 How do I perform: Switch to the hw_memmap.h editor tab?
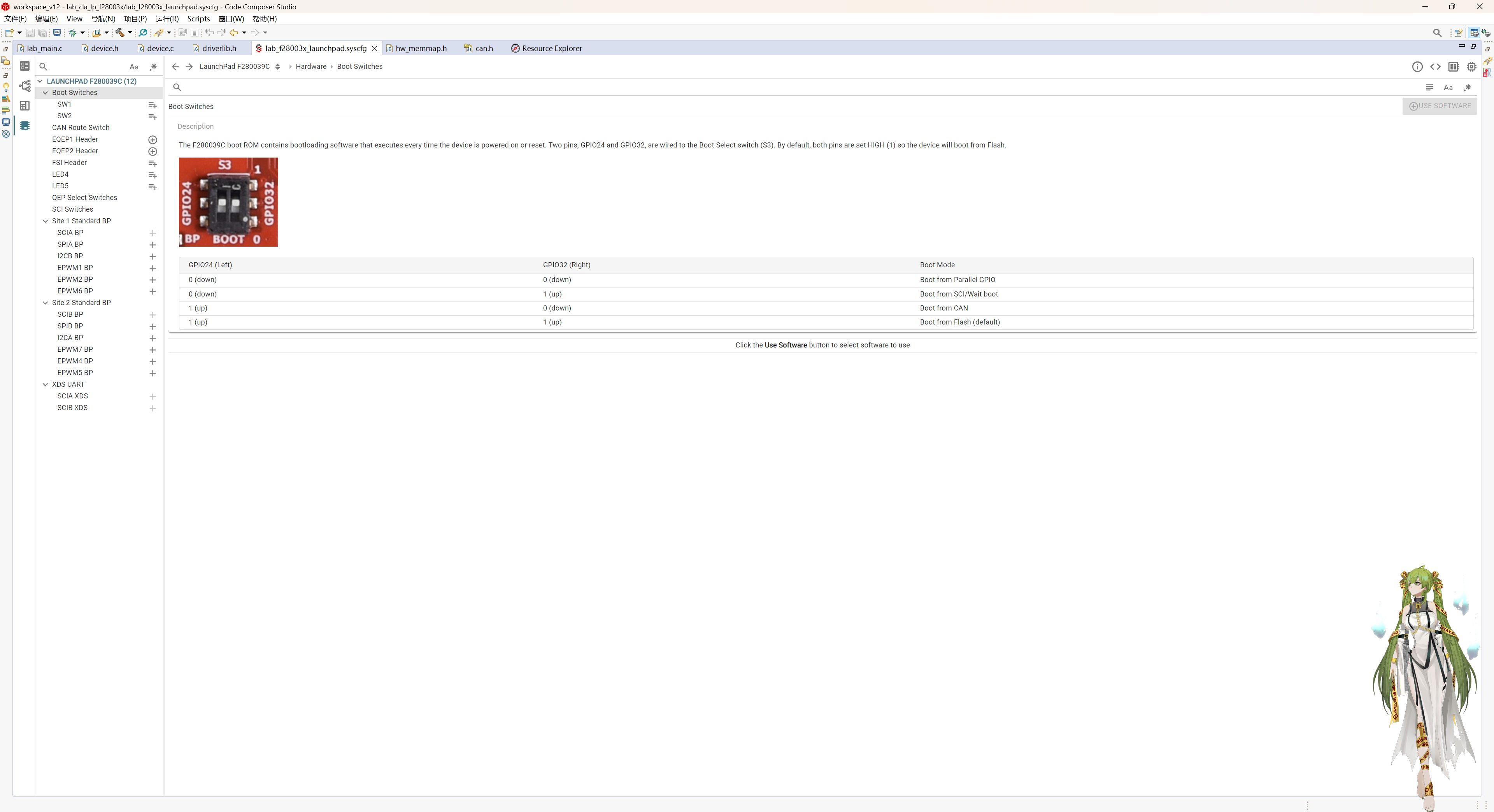click(x=421, y=48)
